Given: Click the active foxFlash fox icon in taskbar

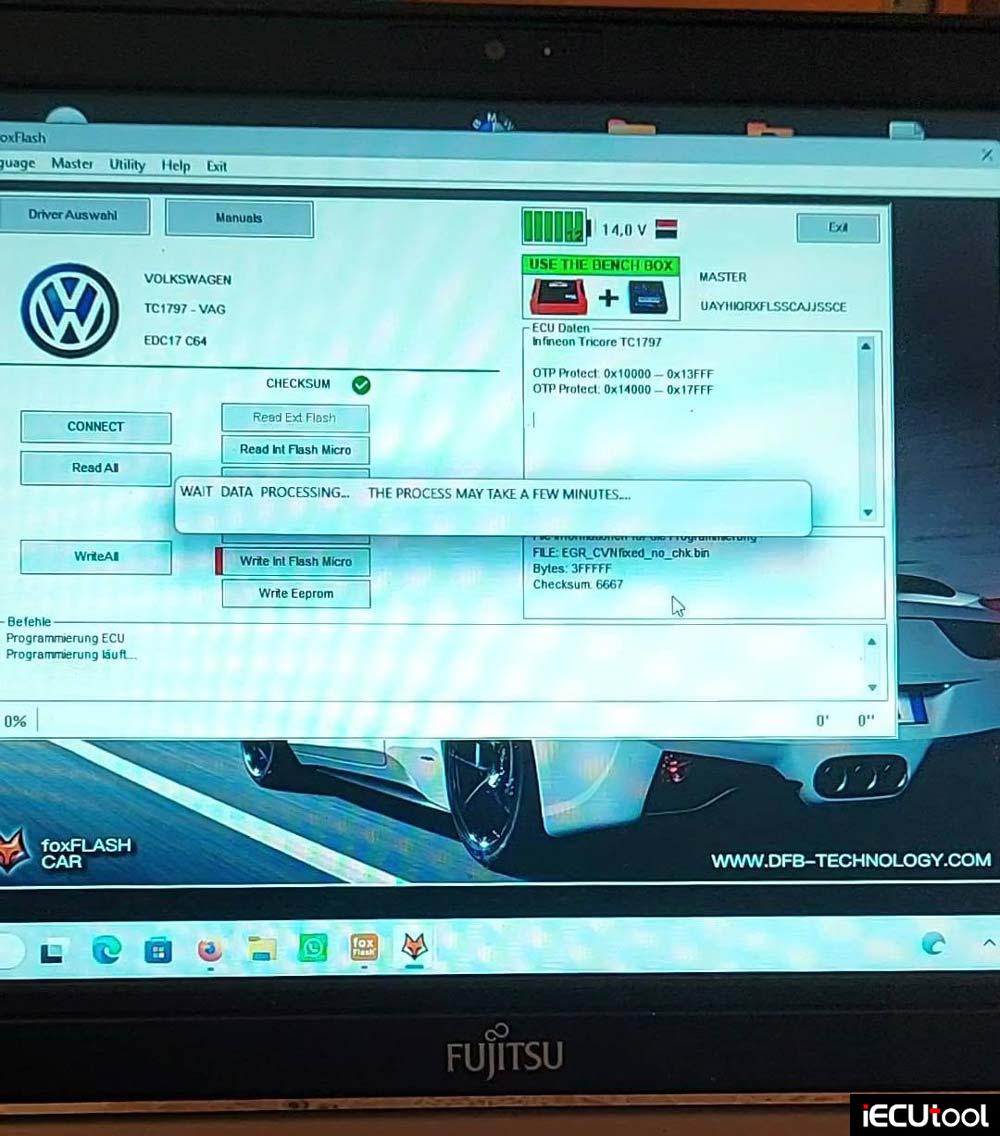Looking at the screenshot, I should pyautogui.click(x=414, y=946).
